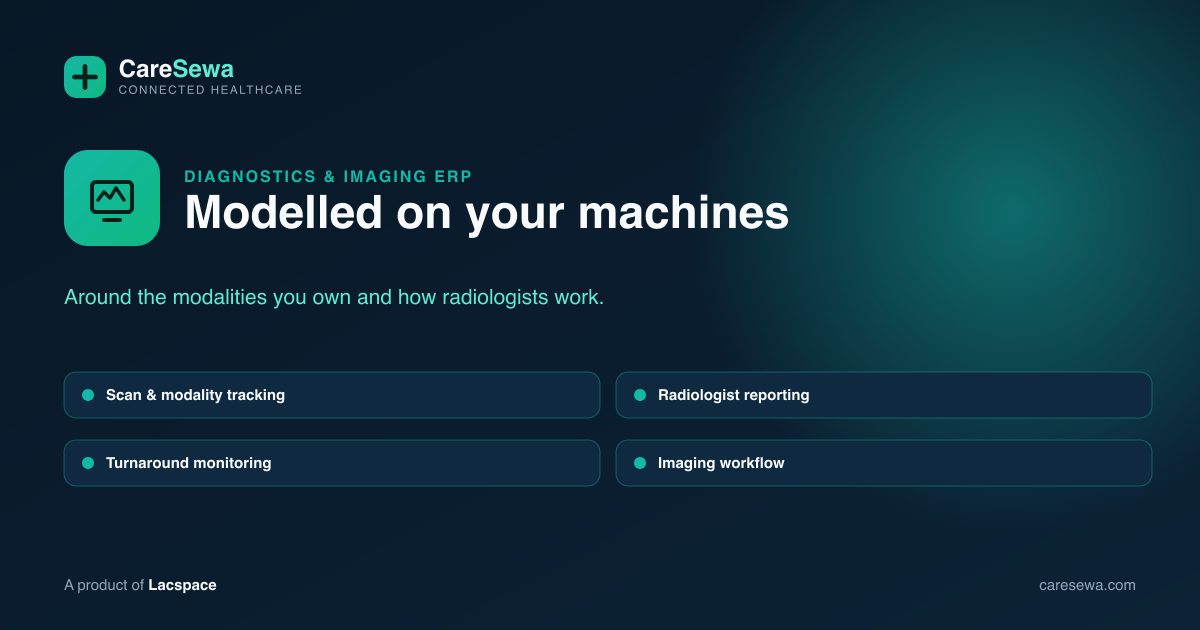Click the green dot beside Imaging workflow

click(x=640, y=463)
